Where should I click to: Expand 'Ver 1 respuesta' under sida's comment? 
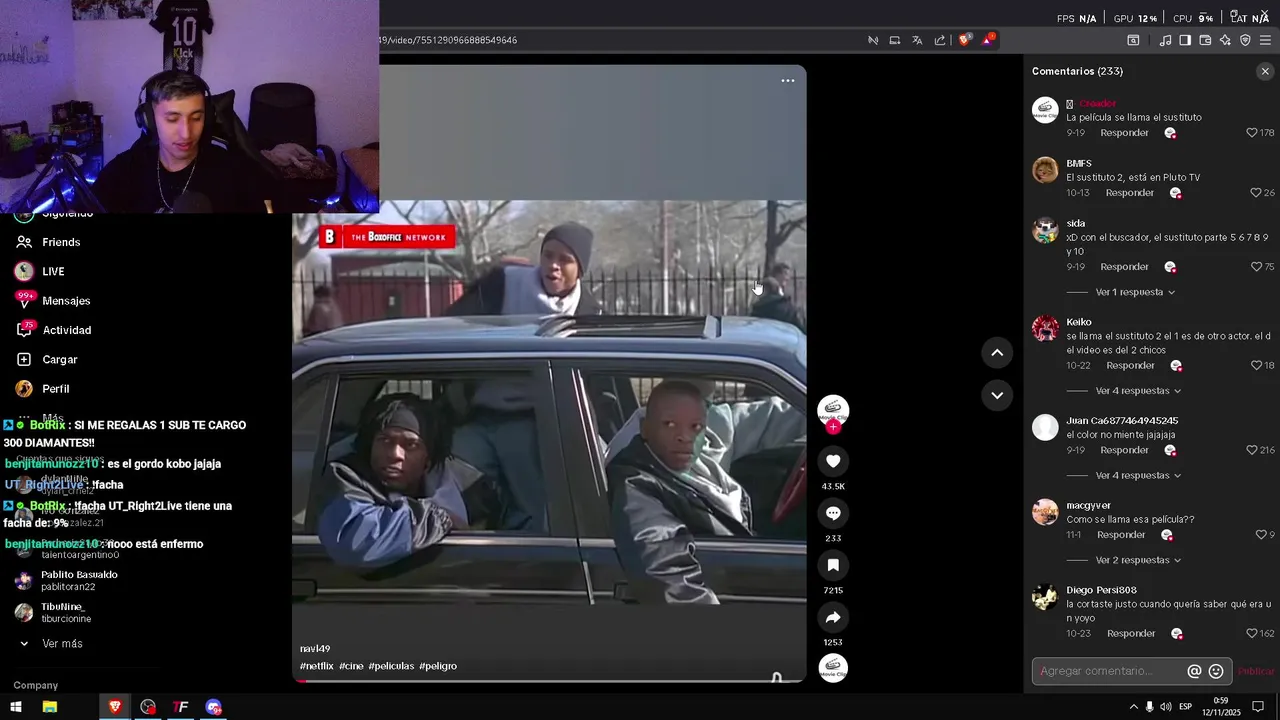coord(1135,292)
